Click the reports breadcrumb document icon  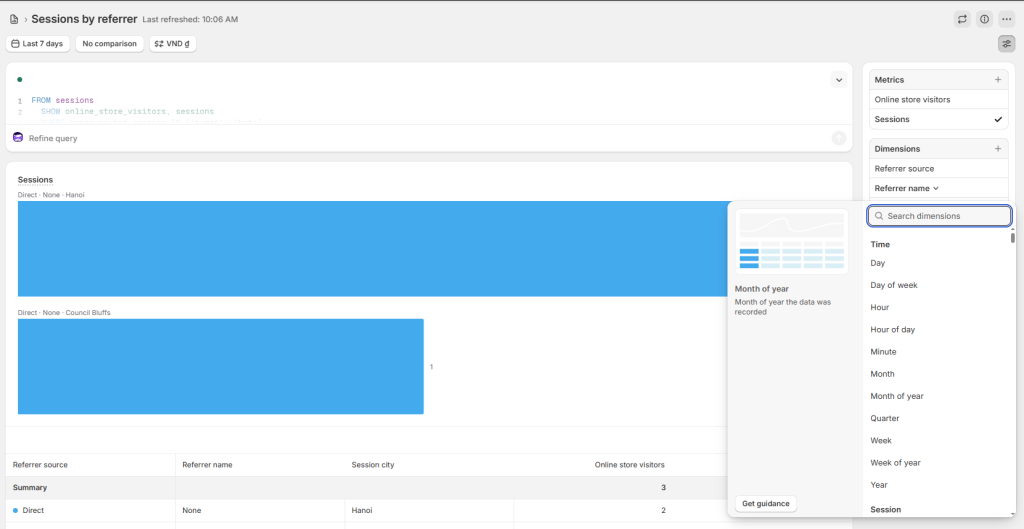tap(13, 19)
